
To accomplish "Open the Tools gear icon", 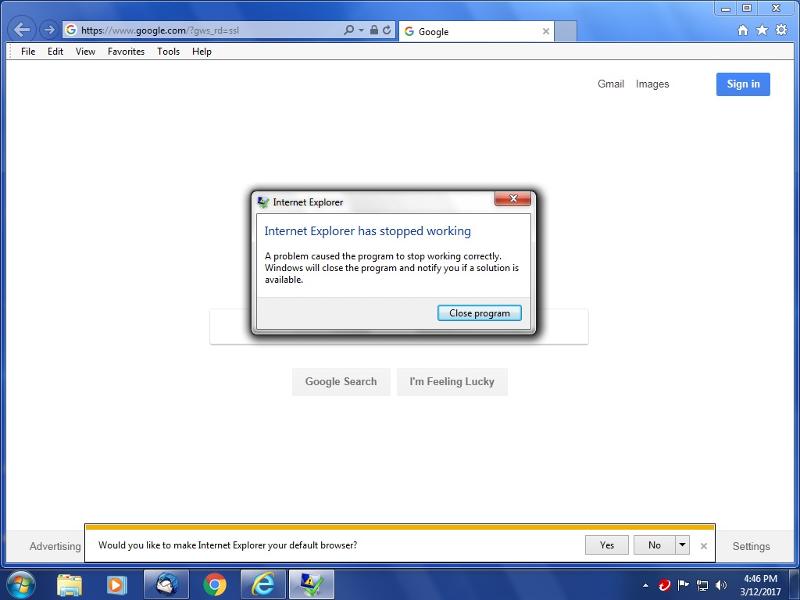I will [781, 30].
